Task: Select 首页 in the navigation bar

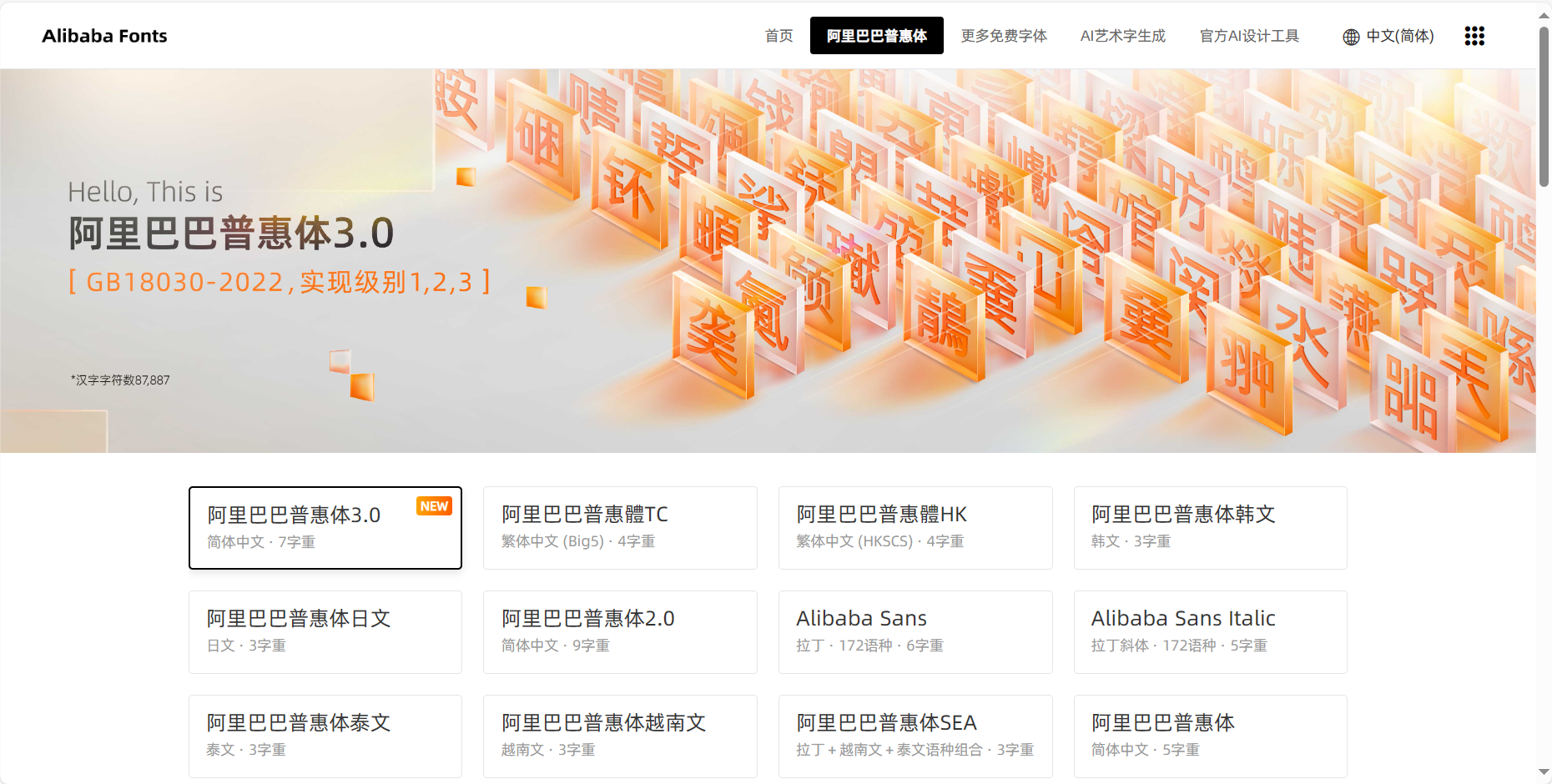Action: click(778, 36)
